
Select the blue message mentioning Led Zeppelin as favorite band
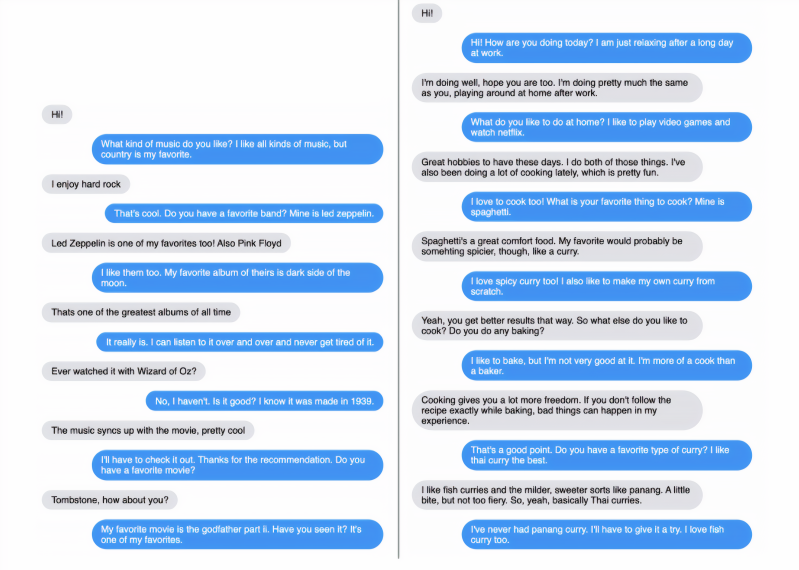pos(244,213)
